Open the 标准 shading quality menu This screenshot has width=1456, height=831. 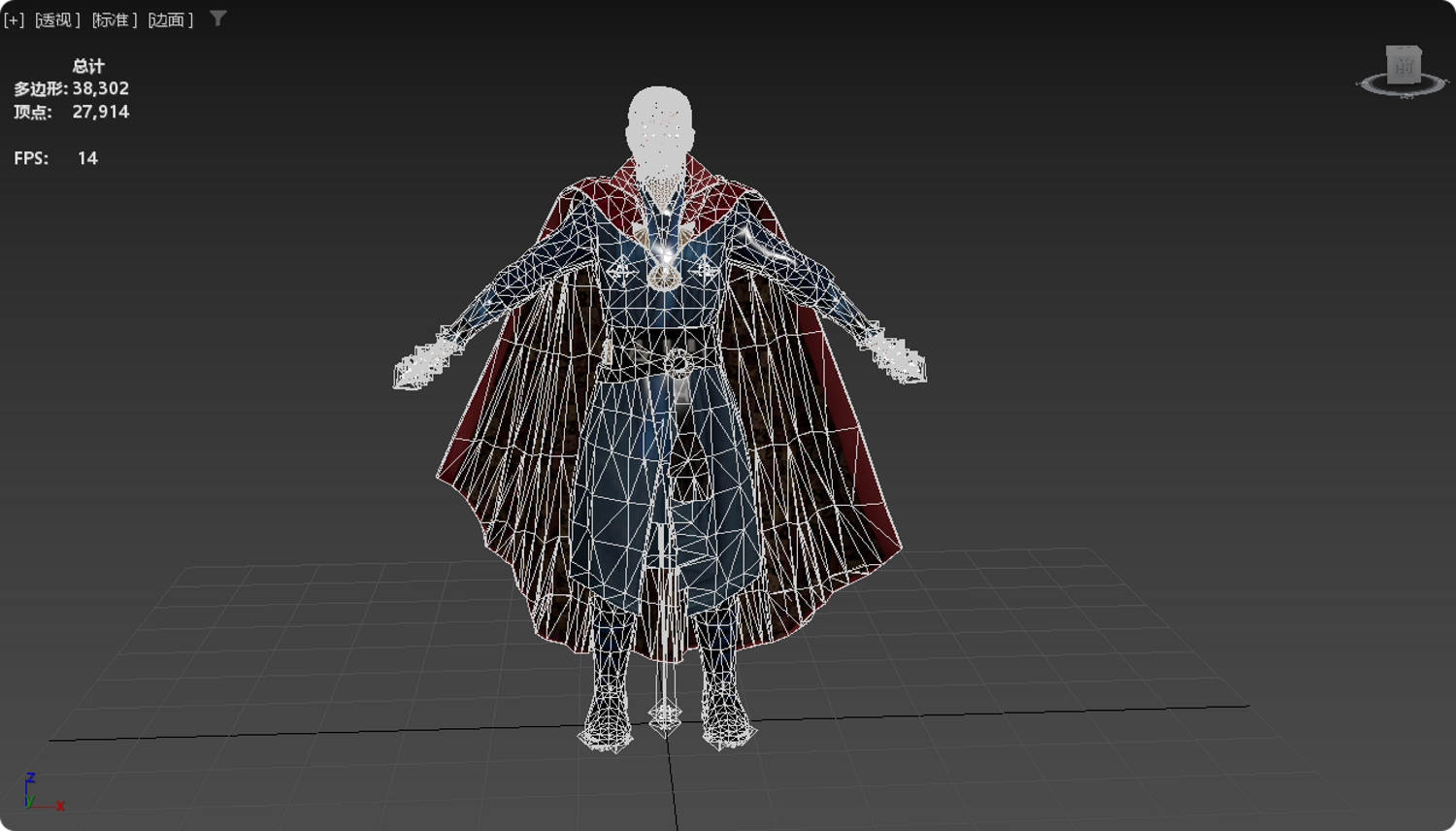[115, 19]
